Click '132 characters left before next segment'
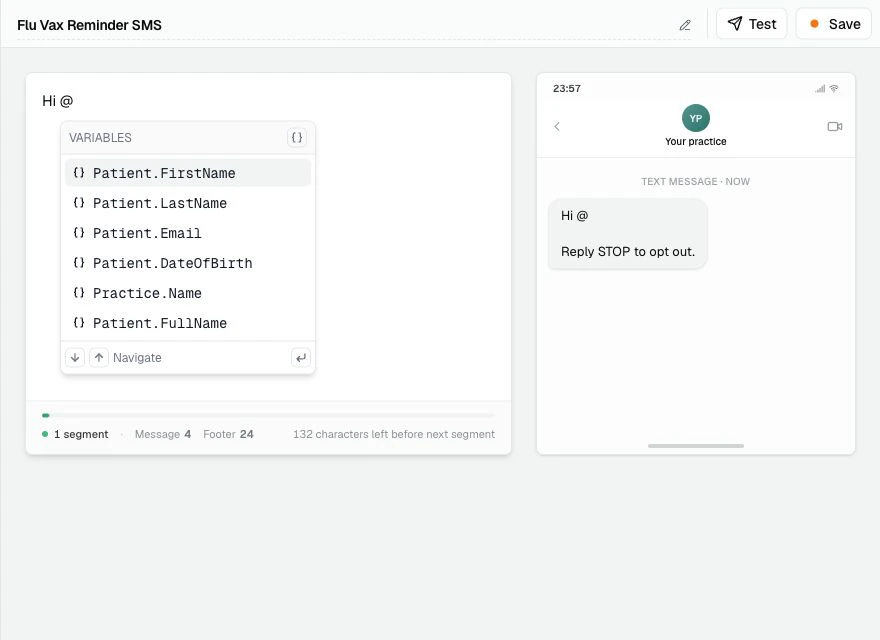880x640 pixels. (394, 434)
